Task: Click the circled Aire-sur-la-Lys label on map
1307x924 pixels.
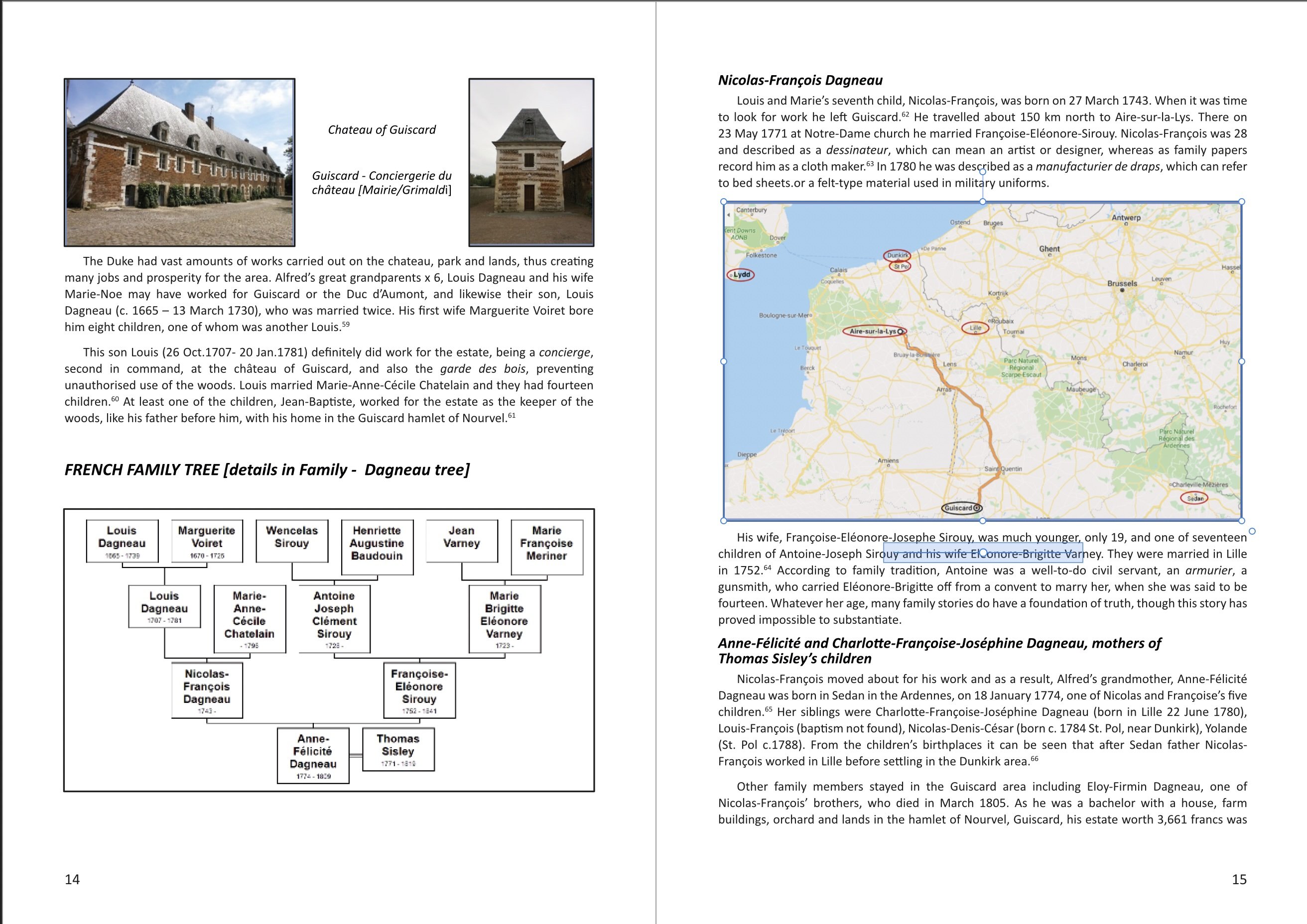Action: tap(874, 331)
